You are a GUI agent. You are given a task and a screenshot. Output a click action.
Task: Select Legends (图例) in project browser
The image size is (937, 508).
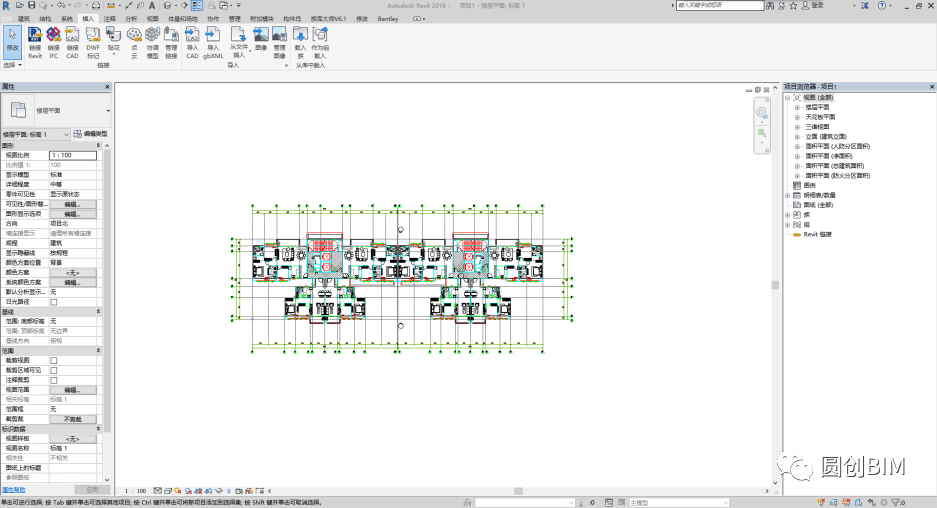[810, 185]
